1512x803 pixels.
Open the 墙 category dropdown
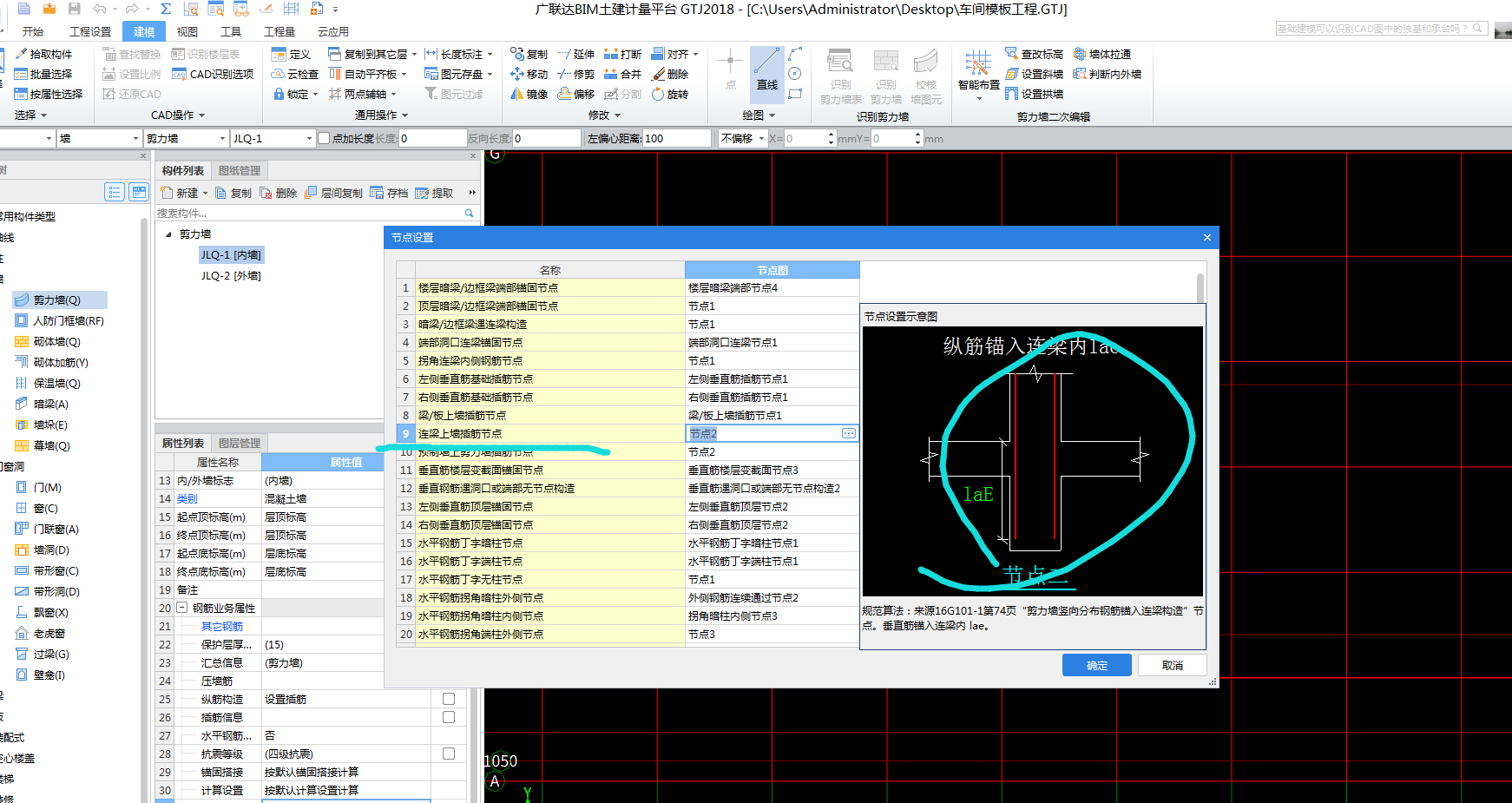pos(136,138)
